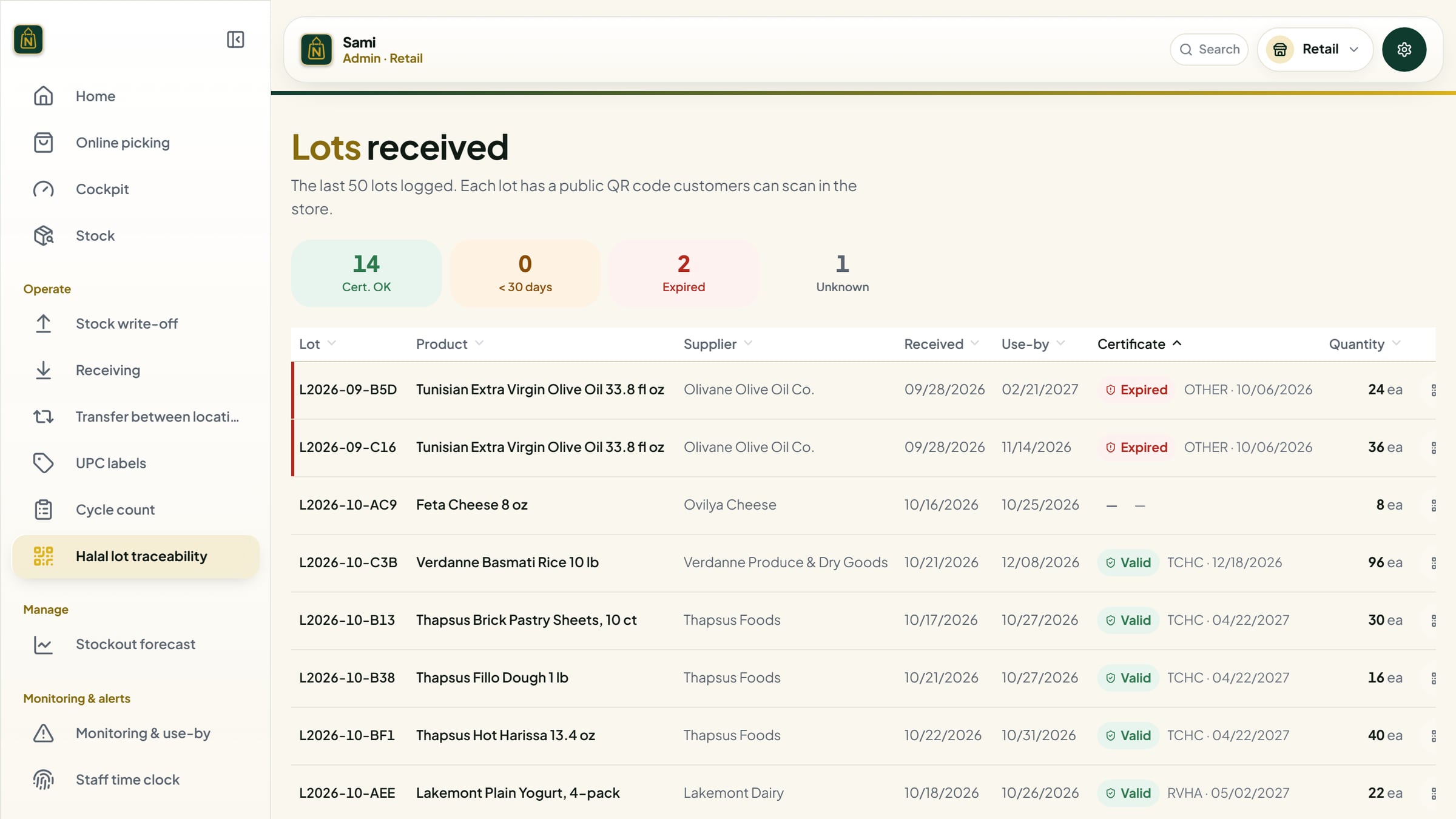
Task: Sort table by Quantity column
Action: tap(1364, 344)
